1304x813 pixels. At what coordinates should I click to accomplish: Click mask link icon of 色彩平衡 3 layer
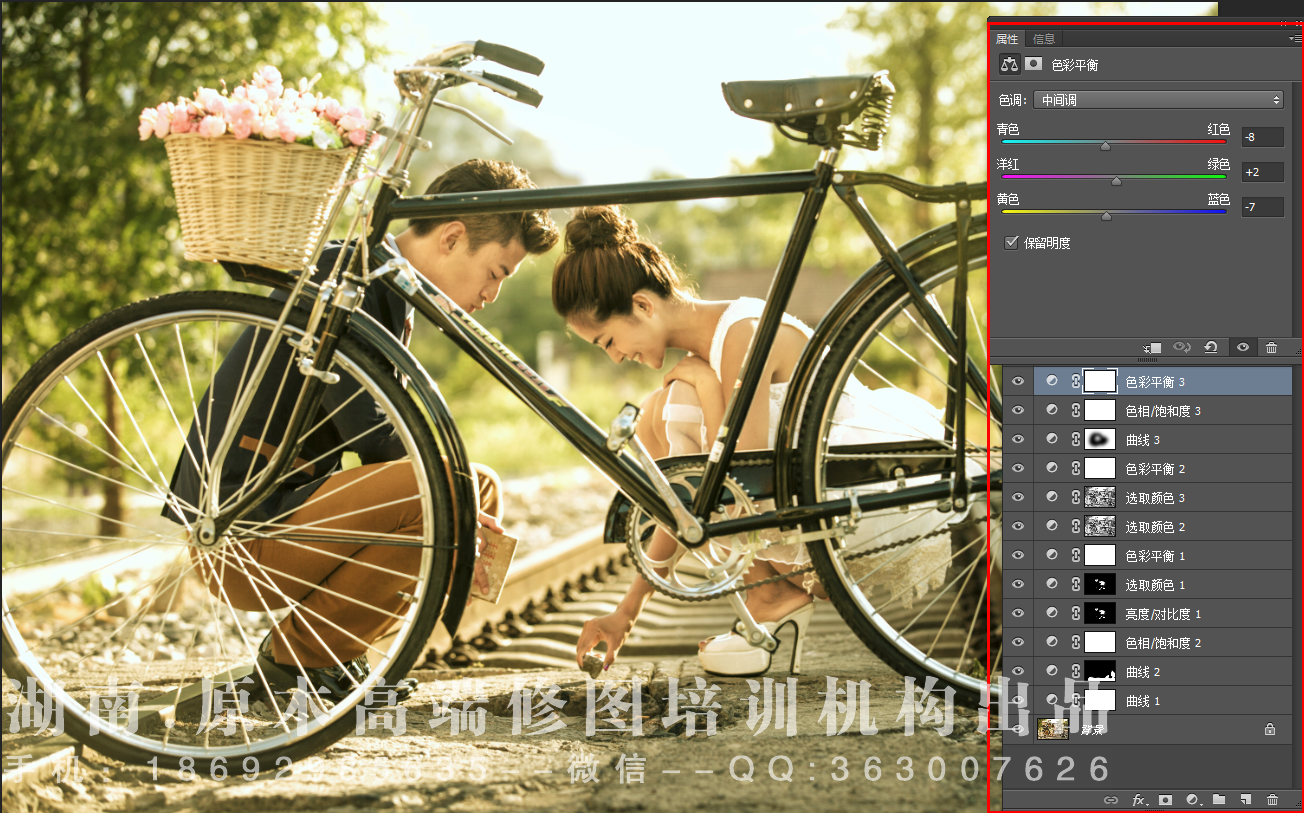pyautogui.click(x=1076, y=381)
